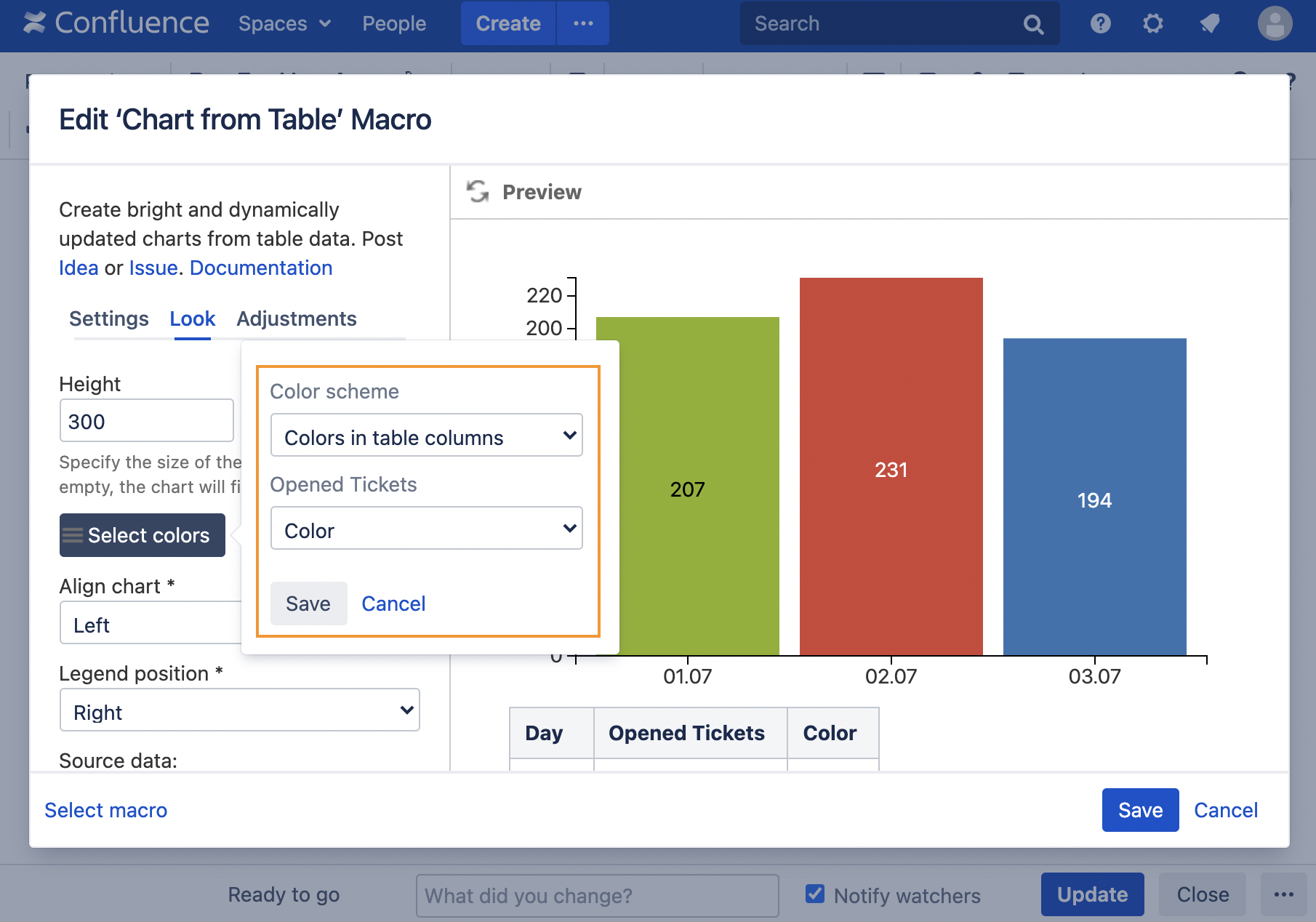Open the Opened Tickets color column dropdown
Screen dimensions: 1316x922
coord(426,529)
